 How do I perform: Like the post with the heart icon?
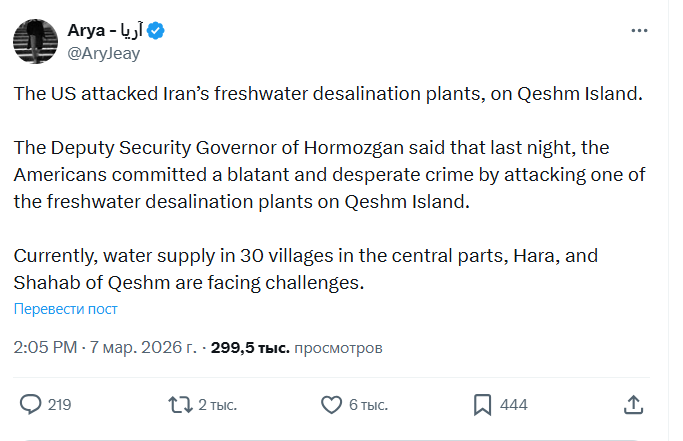(332, 404)
